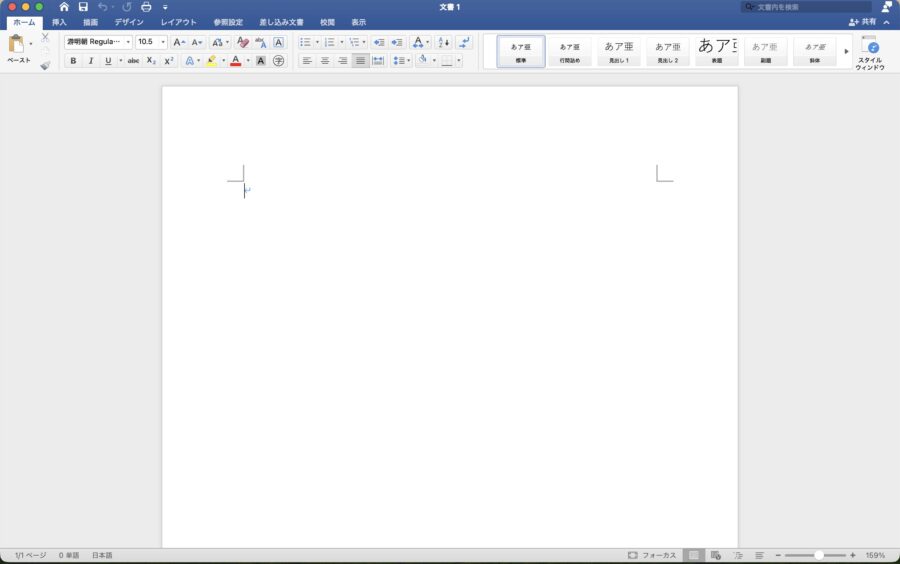The height and width of the screenshot is (564, 900).
Task: Save the document with floppy icon
Action: coord(83,7)
